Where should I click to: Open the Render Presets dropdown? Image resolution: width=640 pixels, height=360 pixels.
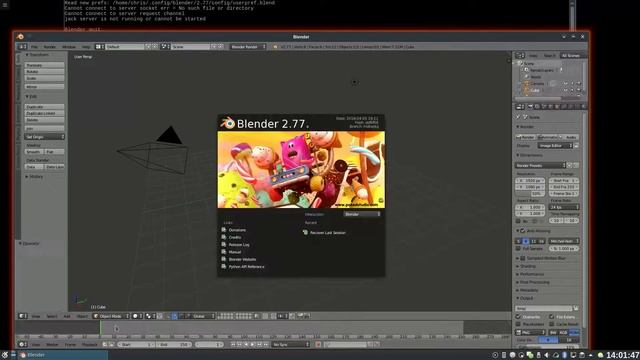[540, 166]
